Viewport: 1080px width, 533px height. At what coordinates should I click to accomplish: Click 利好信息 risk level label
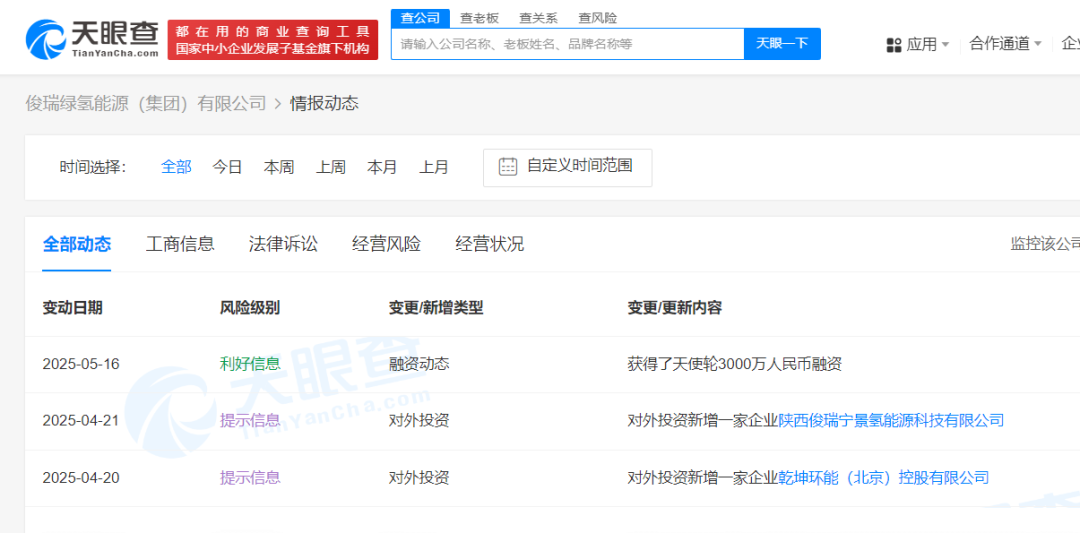tap(250, 364)
